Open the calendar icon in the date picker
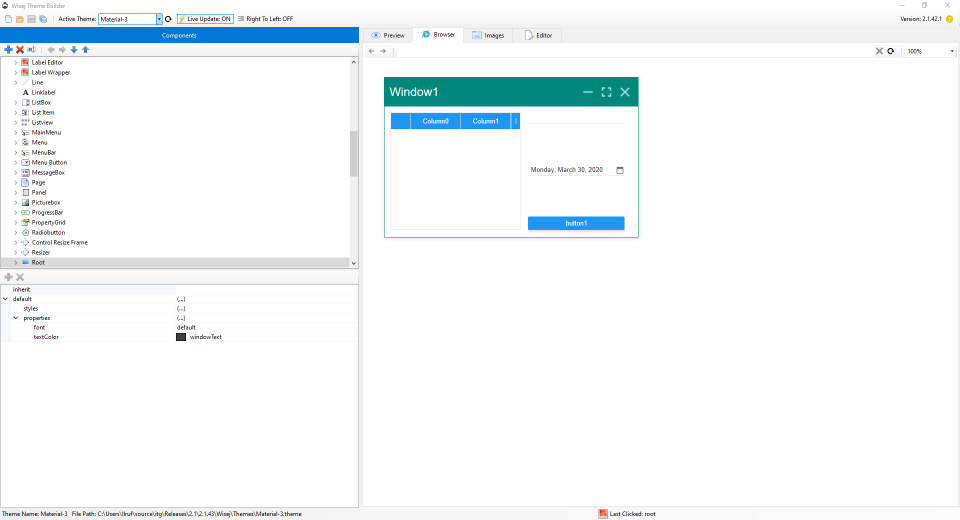This screenshot has width=960, height=520. [x=620, y=170]
